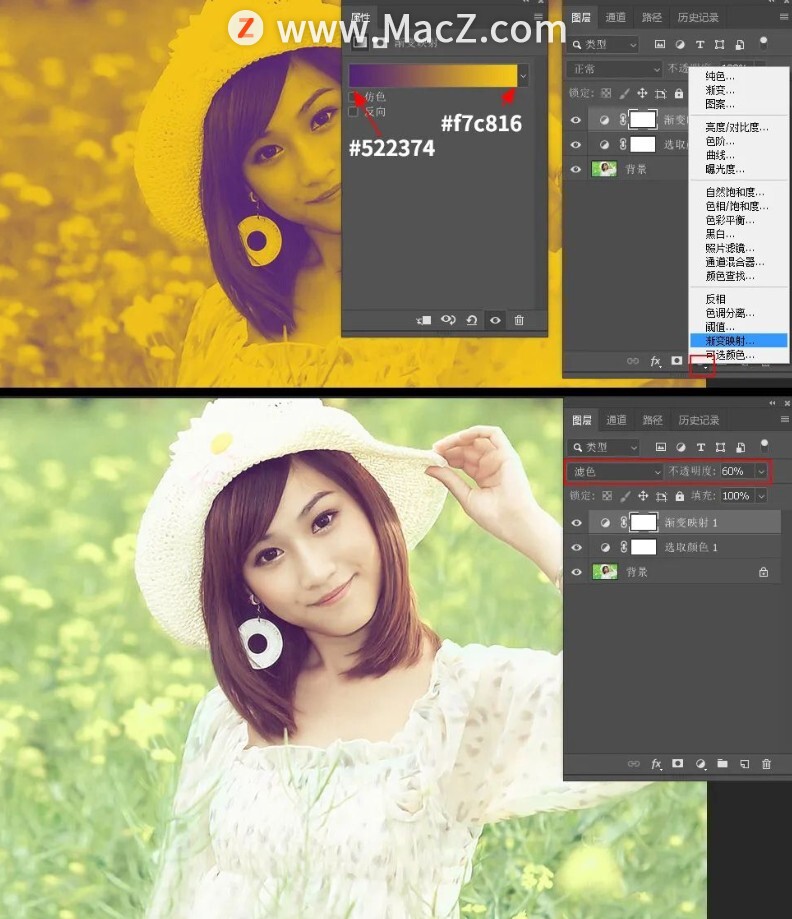
Task: Hide 渐变映射 1 layer in lower panel
Action: 576,522
